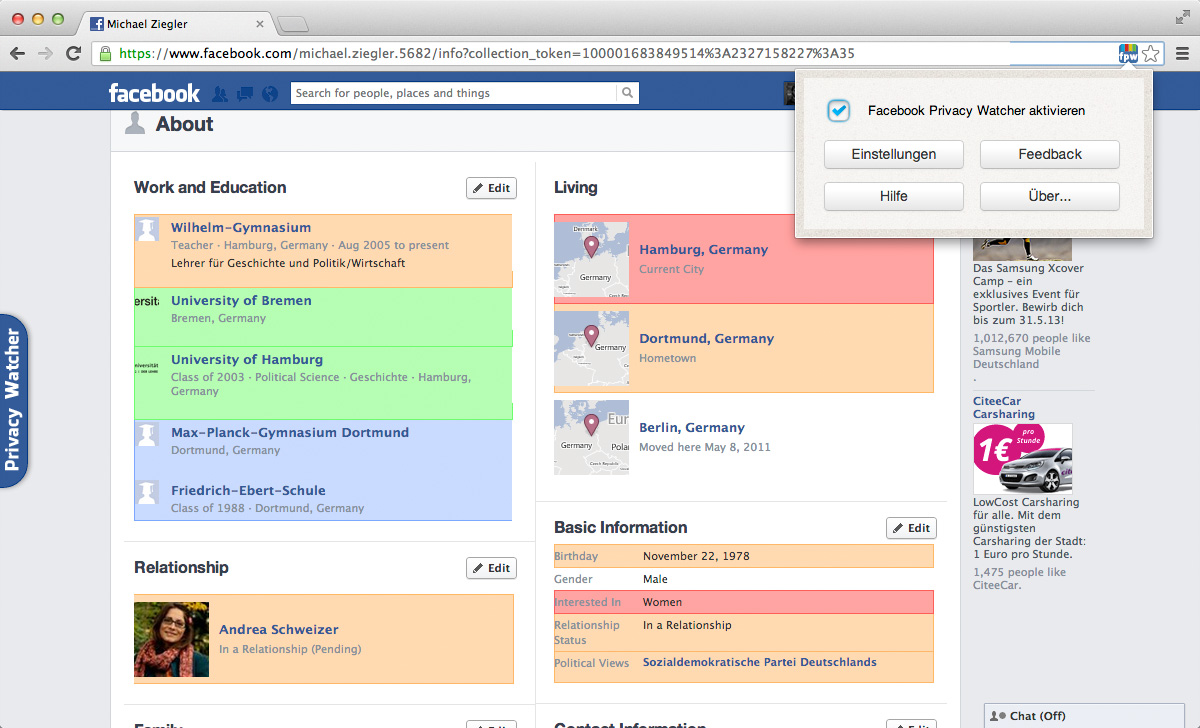The image size is (1200, 728).
Task: Open Facebook friend requests icon
Action: [x=220, y=94]
